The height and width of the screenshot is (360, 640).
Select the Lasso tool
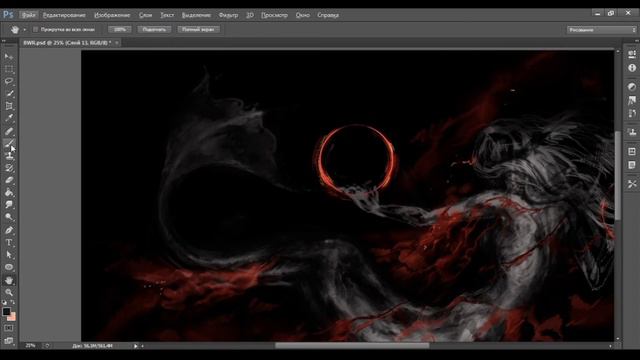click(9, 81)
